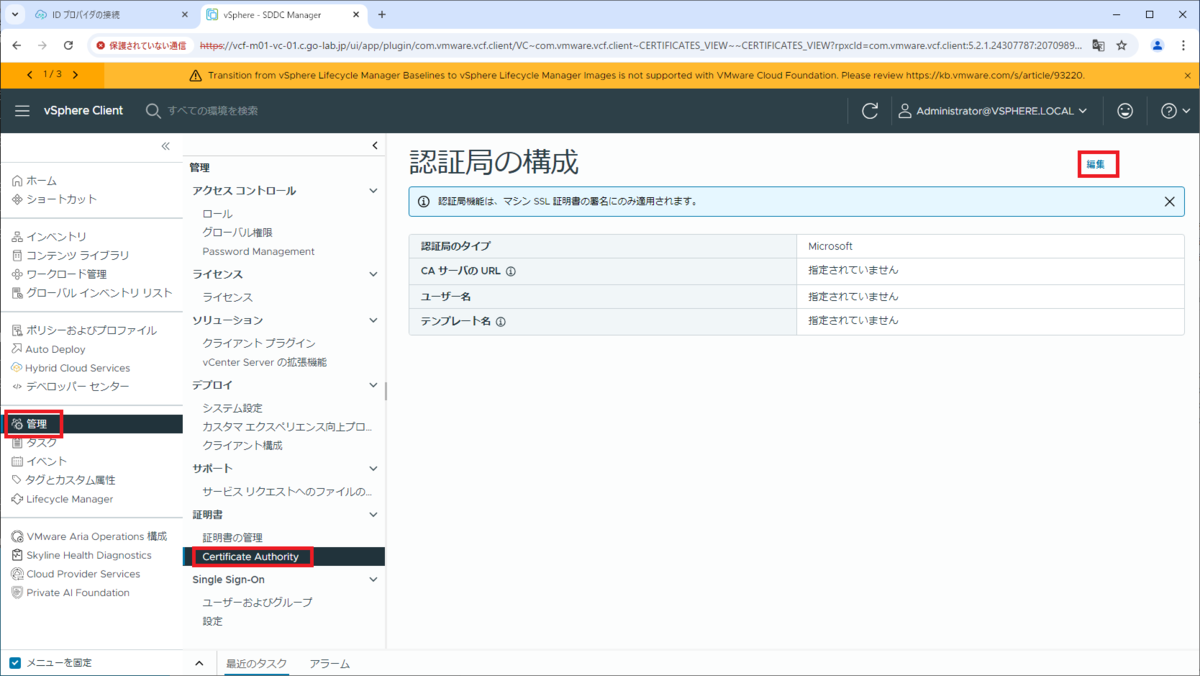This screenshot has height=676, width=1200.
Task: Open Password Management
Action: (258, 251)
